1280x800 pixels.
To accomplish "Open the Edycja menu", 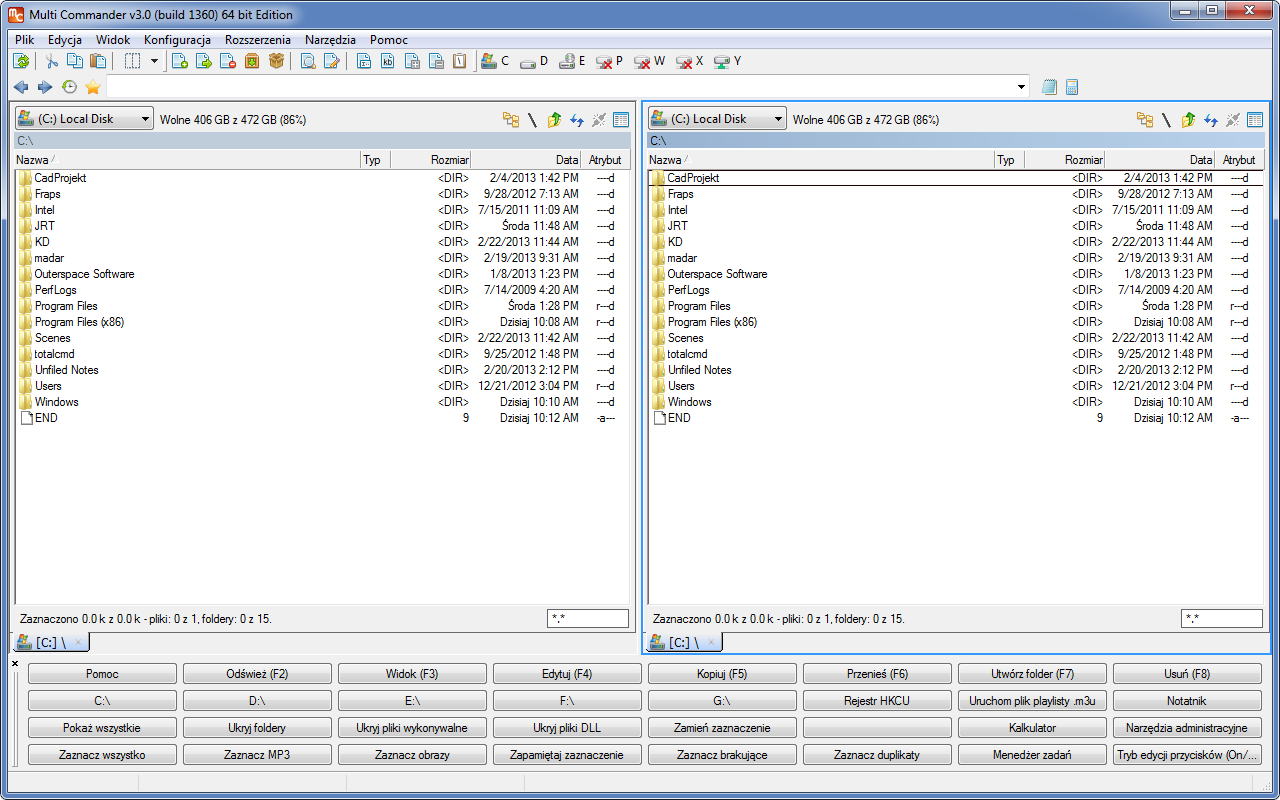I will (x=65, y=40).
